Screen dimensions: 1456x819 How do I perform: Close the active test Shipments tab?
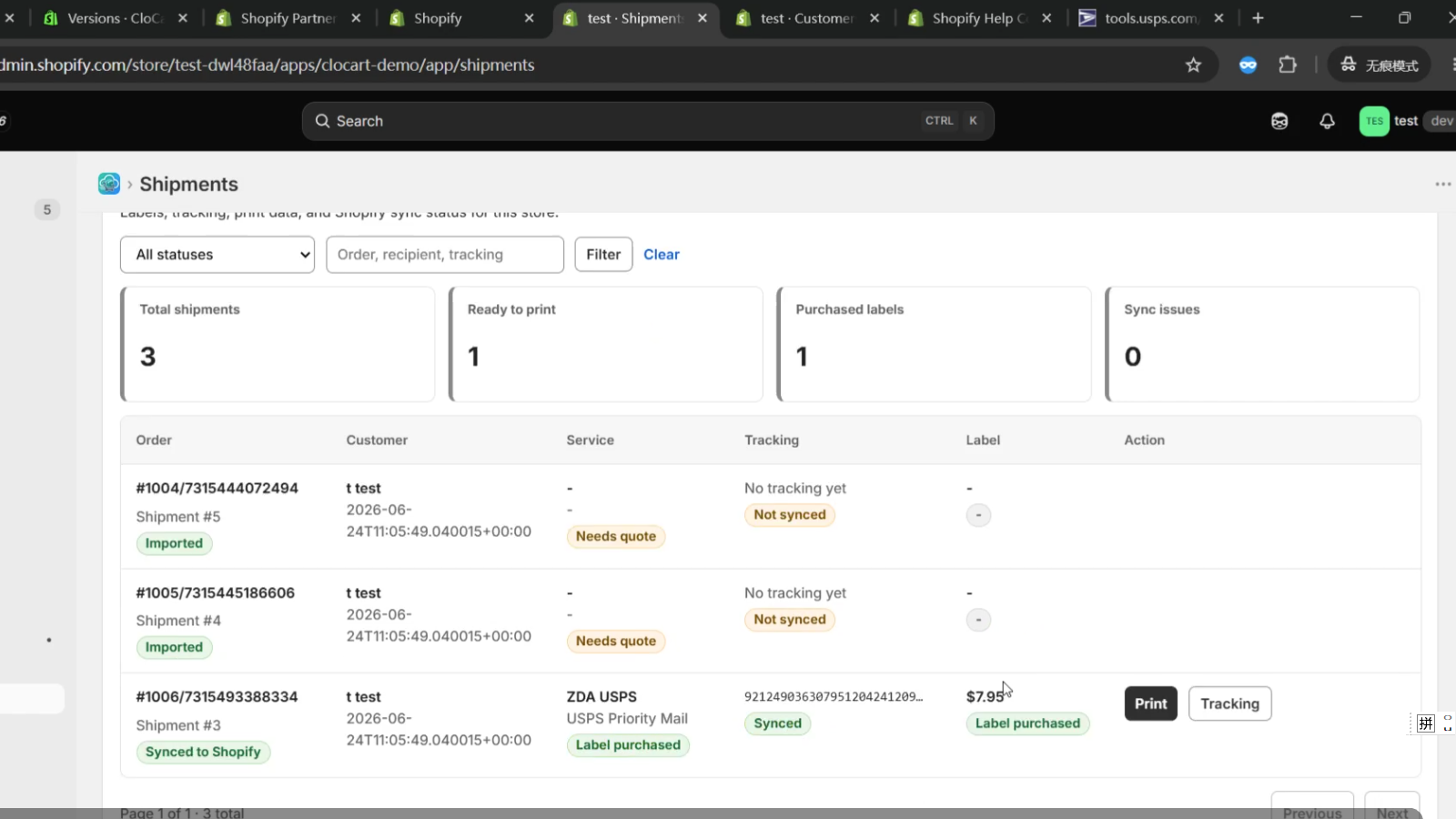coord(702,18)
